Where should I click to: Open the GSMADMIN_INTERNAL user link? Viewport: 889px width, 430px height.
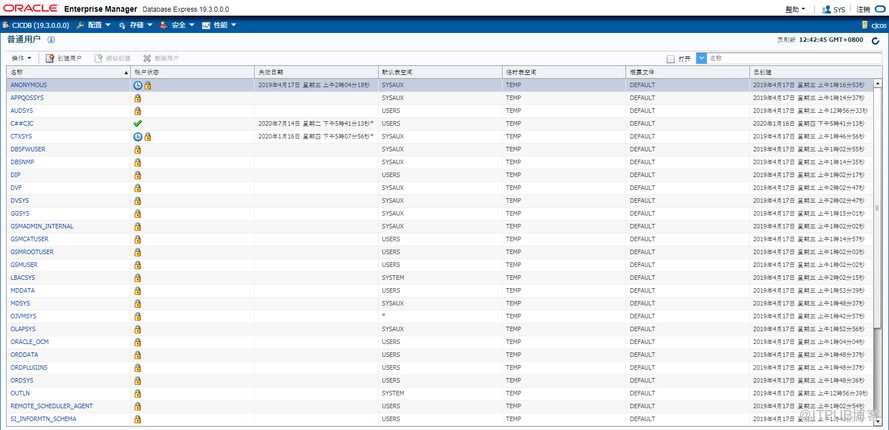(x=42, y=226)
